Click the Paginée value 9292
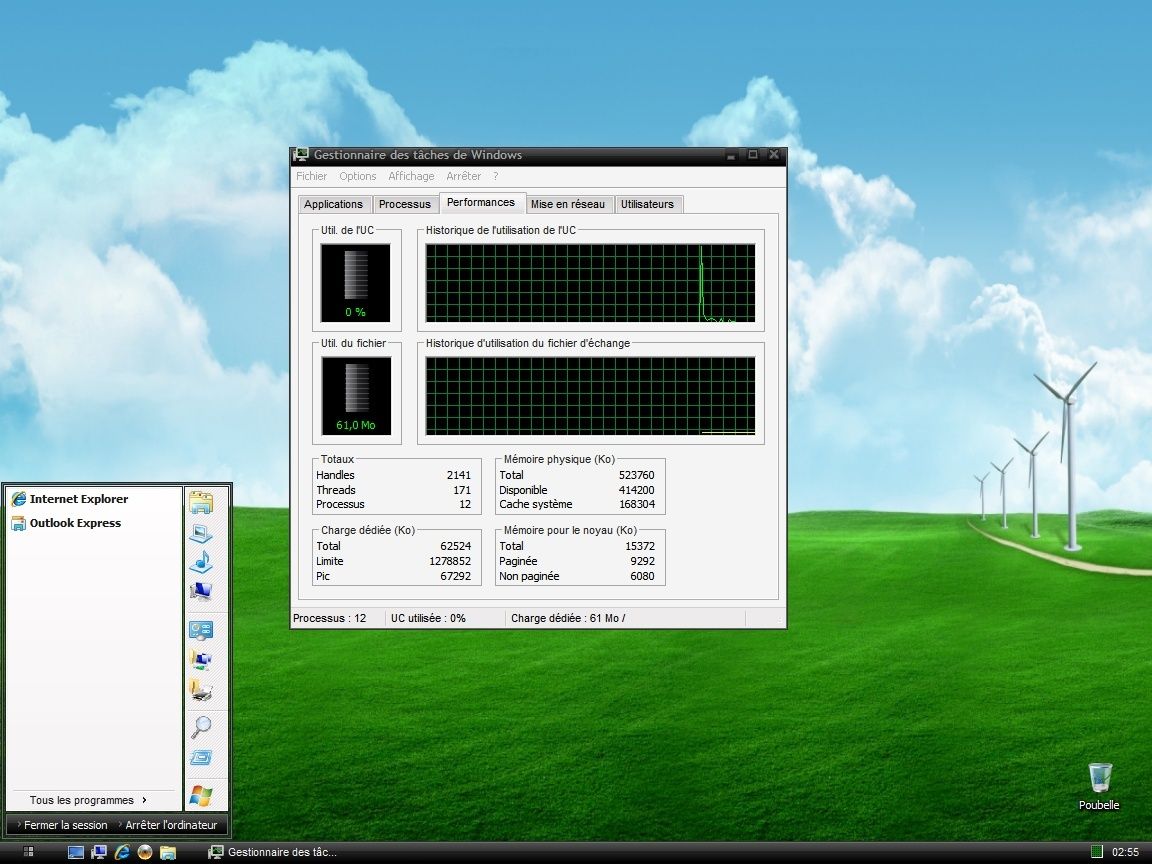Image resolution: width=1152 pixels, height=864 pixels. pos(642,561)
